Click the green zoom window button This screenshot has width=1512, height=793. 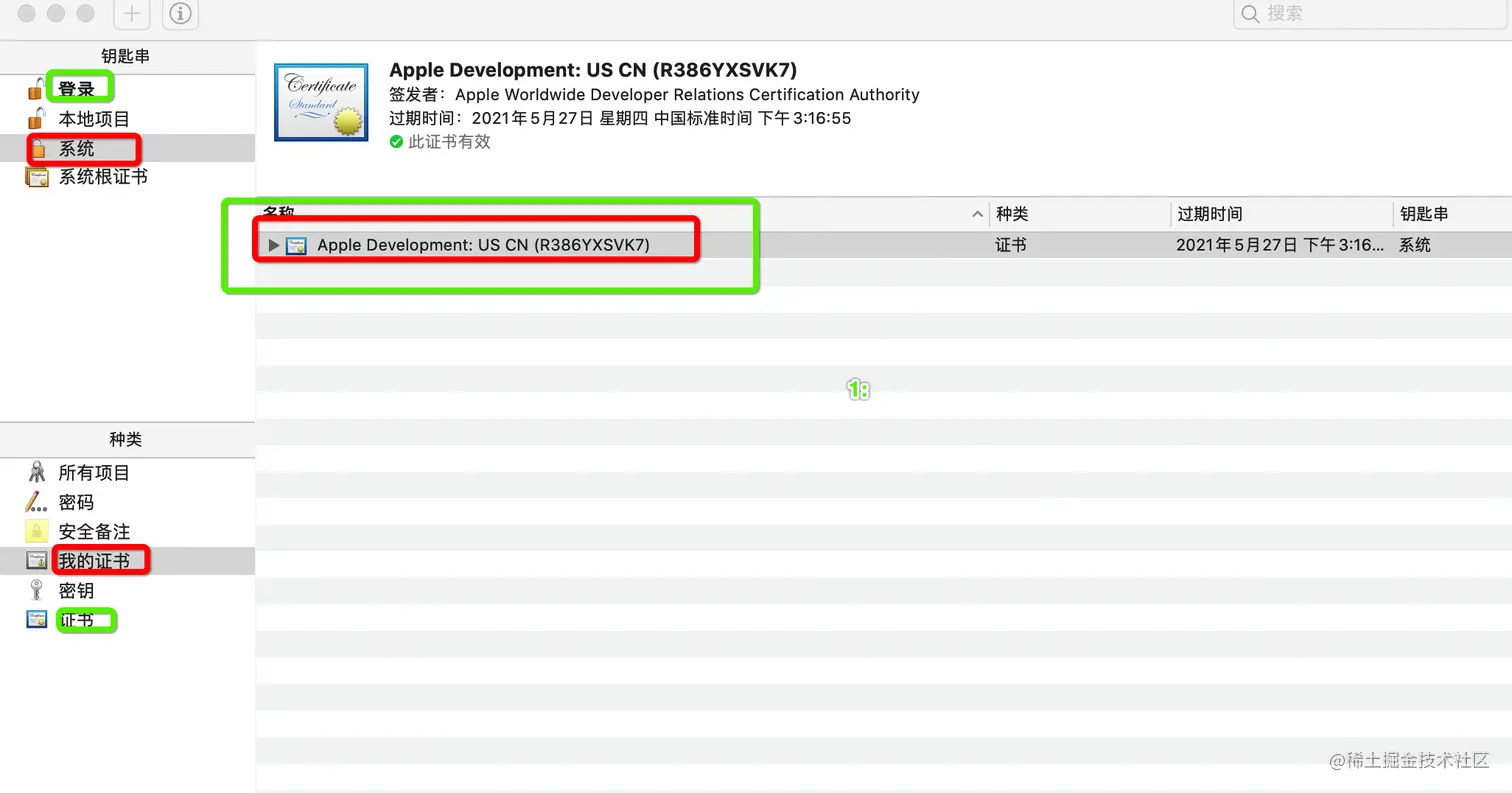[86, 13]
